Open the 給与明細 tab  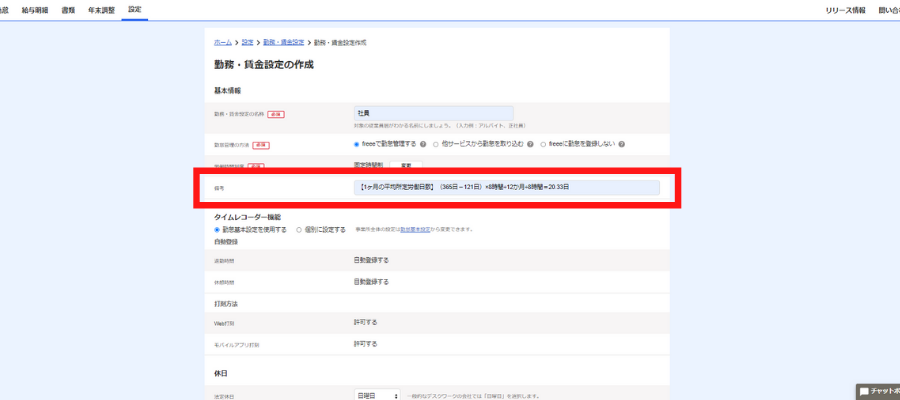35,9
